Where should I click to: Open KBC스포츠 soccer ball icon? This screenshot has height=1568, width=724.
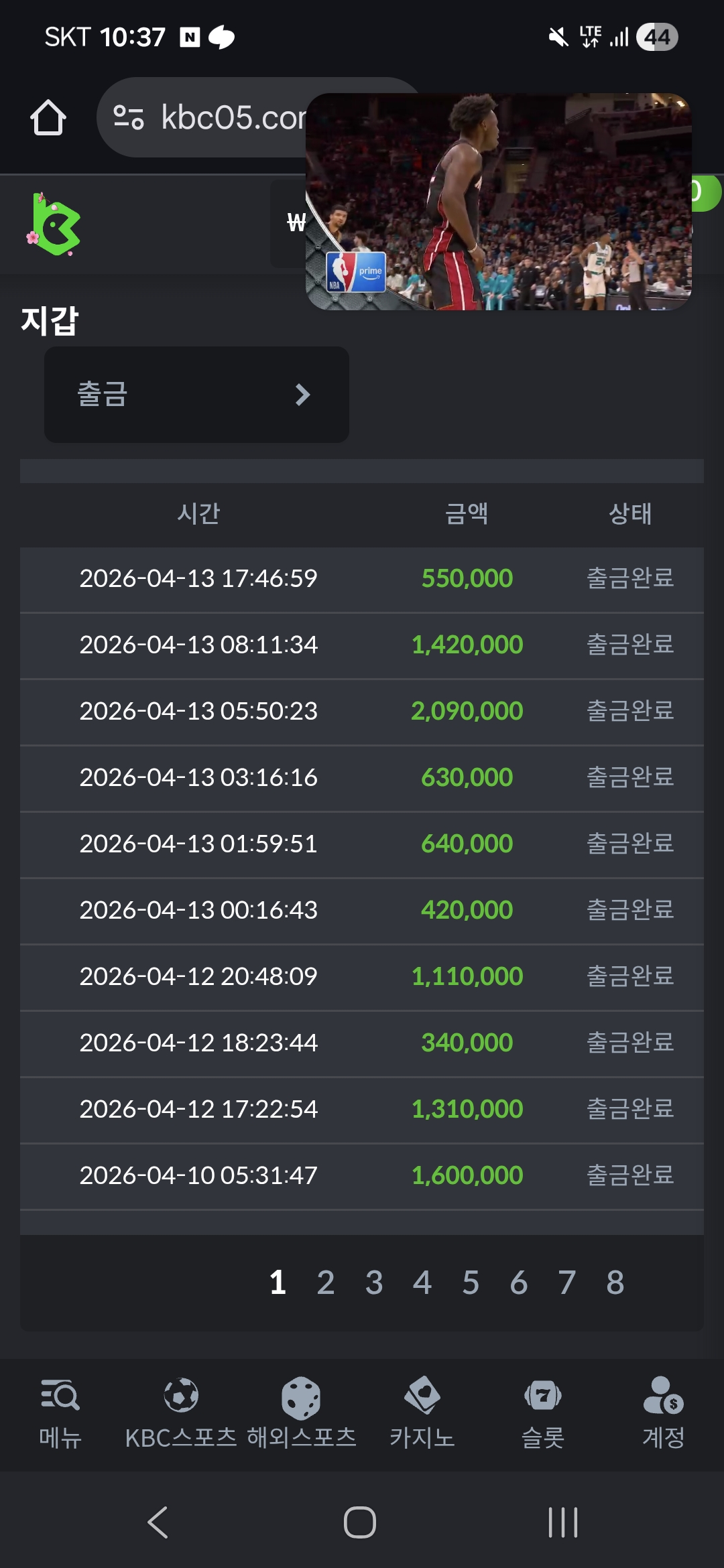point(181,1397)
